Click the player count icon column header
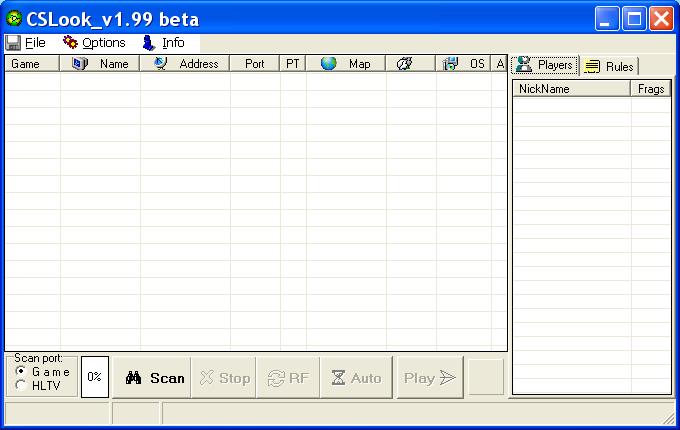 click(410, 64)
